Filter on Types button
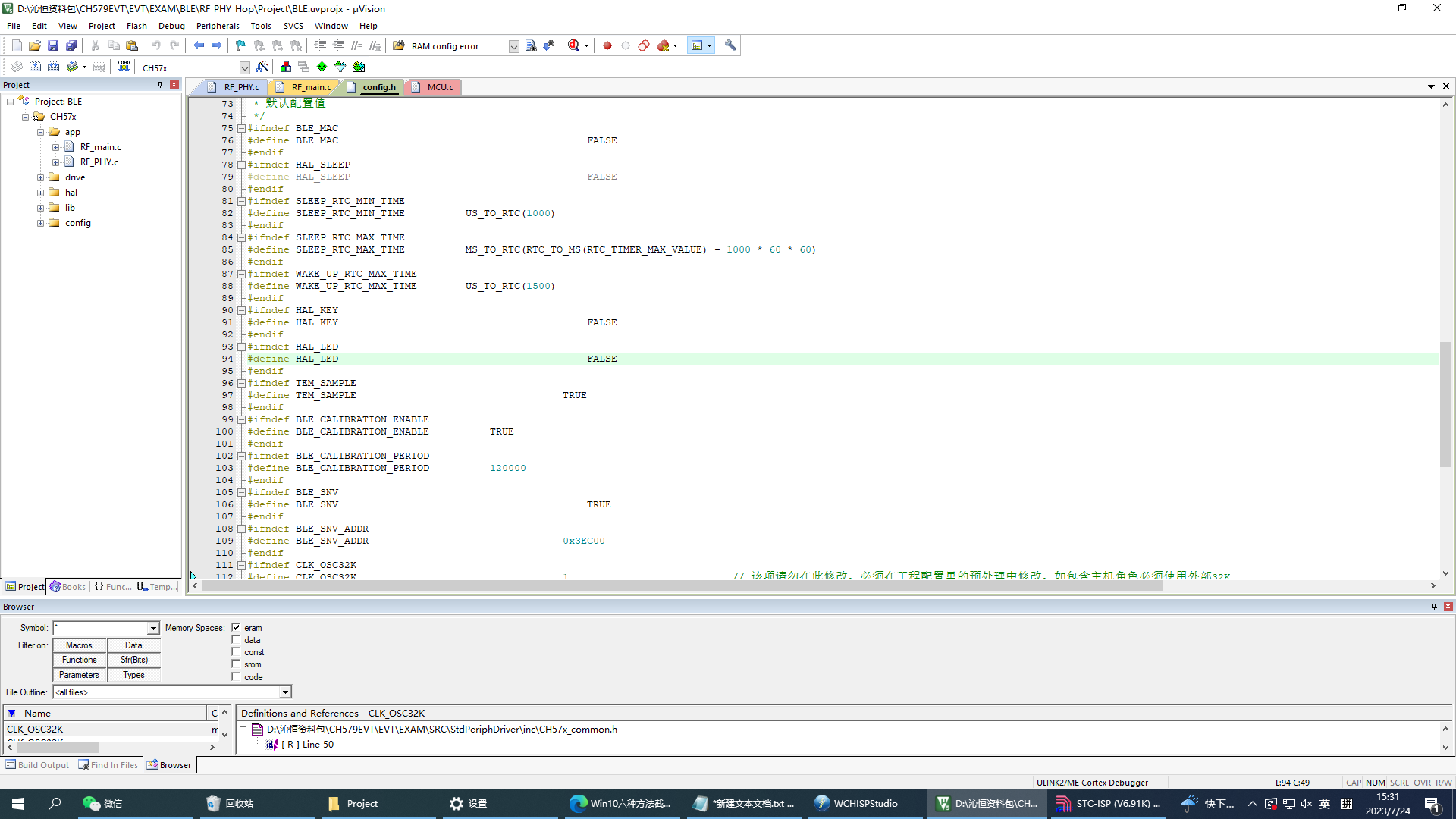This screenshot has width=1456, height=819. pyautogui.click(x=133, y=675)
